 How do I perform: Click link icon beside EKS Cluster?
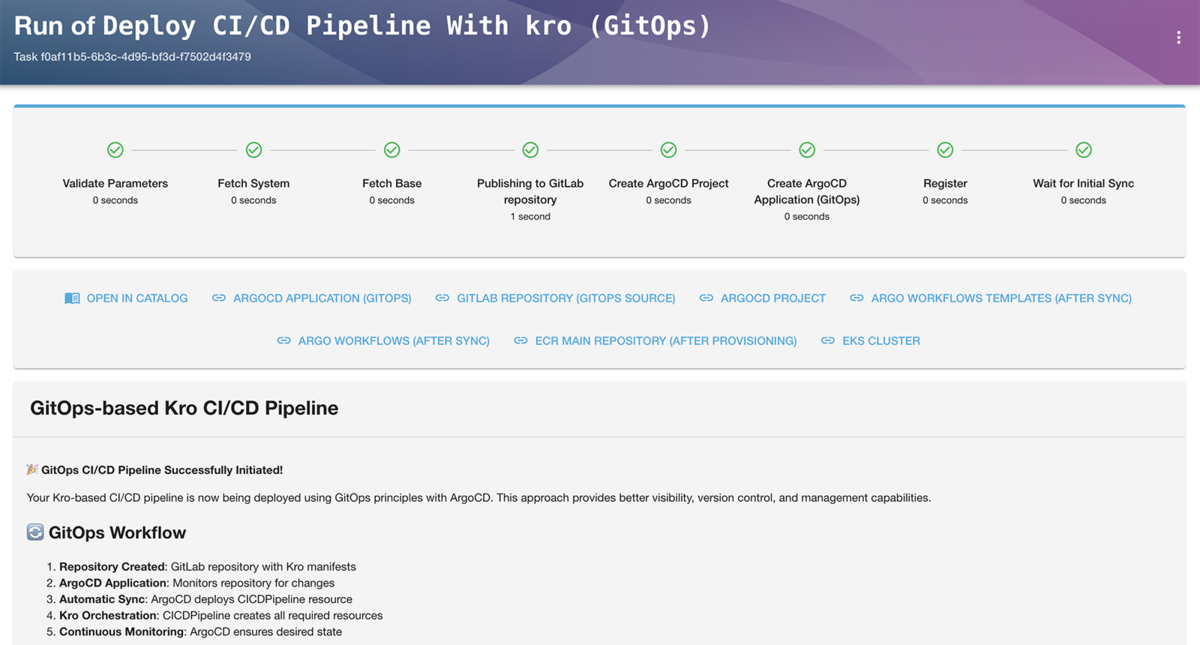pyautogui.click(x=827, y=341)
